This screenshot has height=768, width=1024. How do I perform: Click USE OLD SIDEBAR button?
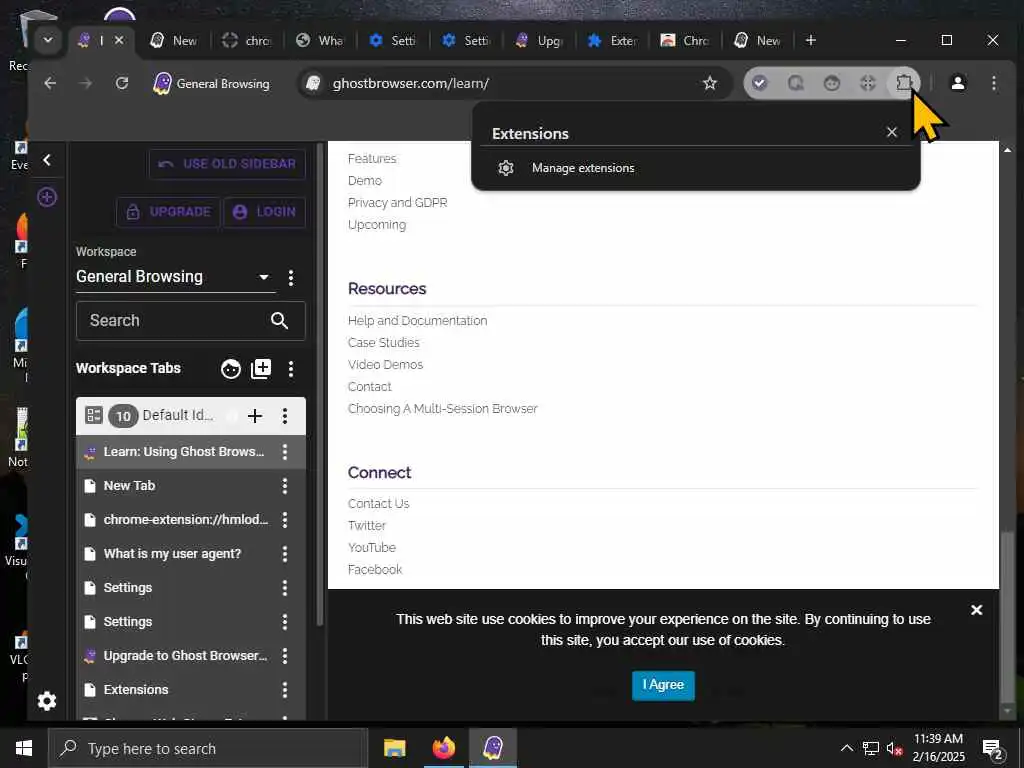point(227,164)
